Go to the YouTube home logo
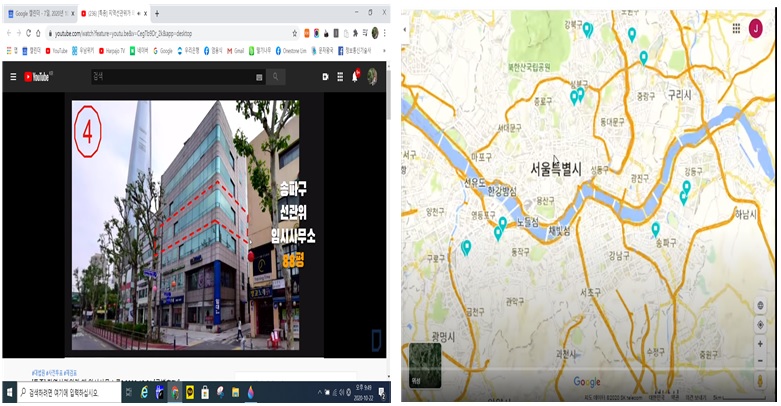 [37, 77]
